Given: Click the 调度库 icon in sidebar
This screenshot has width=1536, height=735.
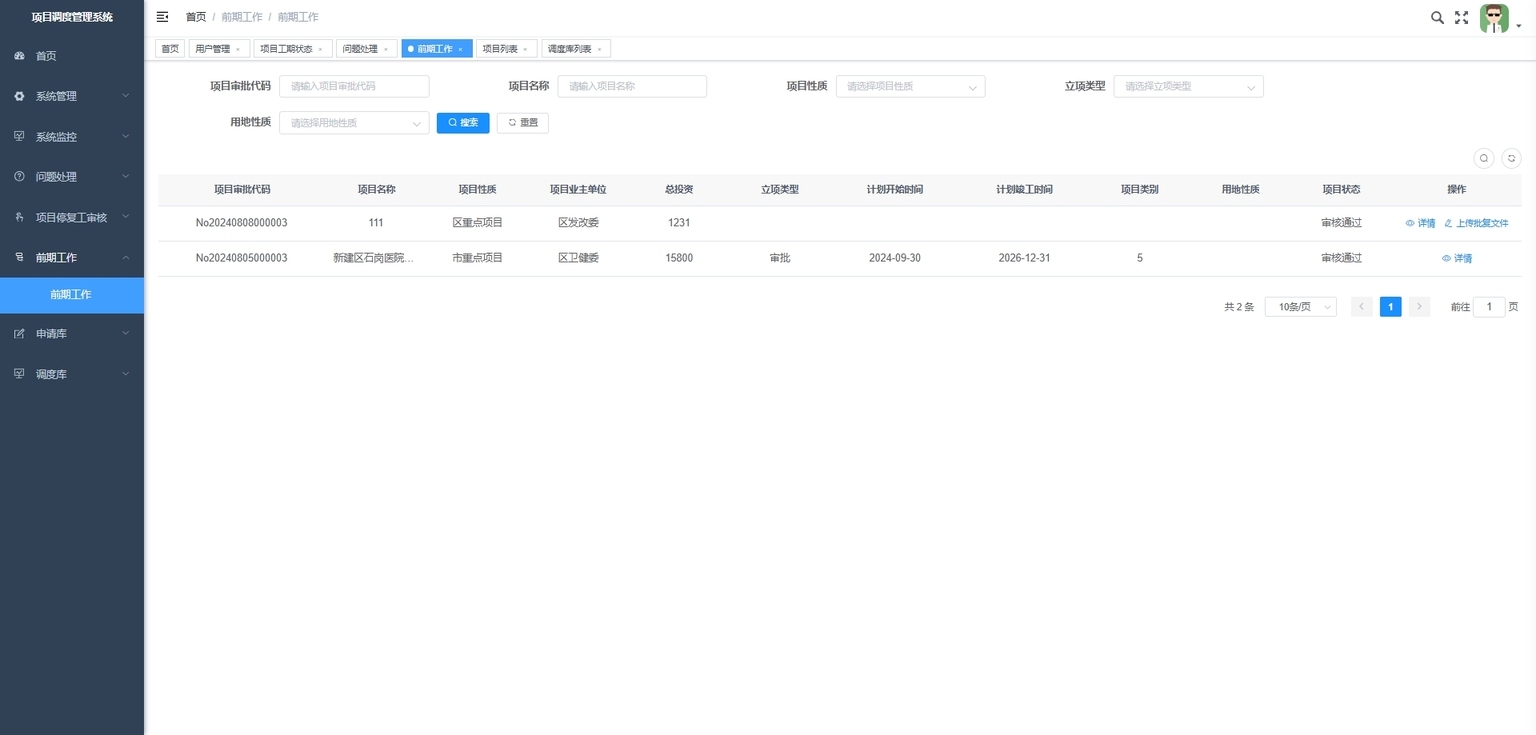Looking at the screenshot, I should click(x=19, y=373).
